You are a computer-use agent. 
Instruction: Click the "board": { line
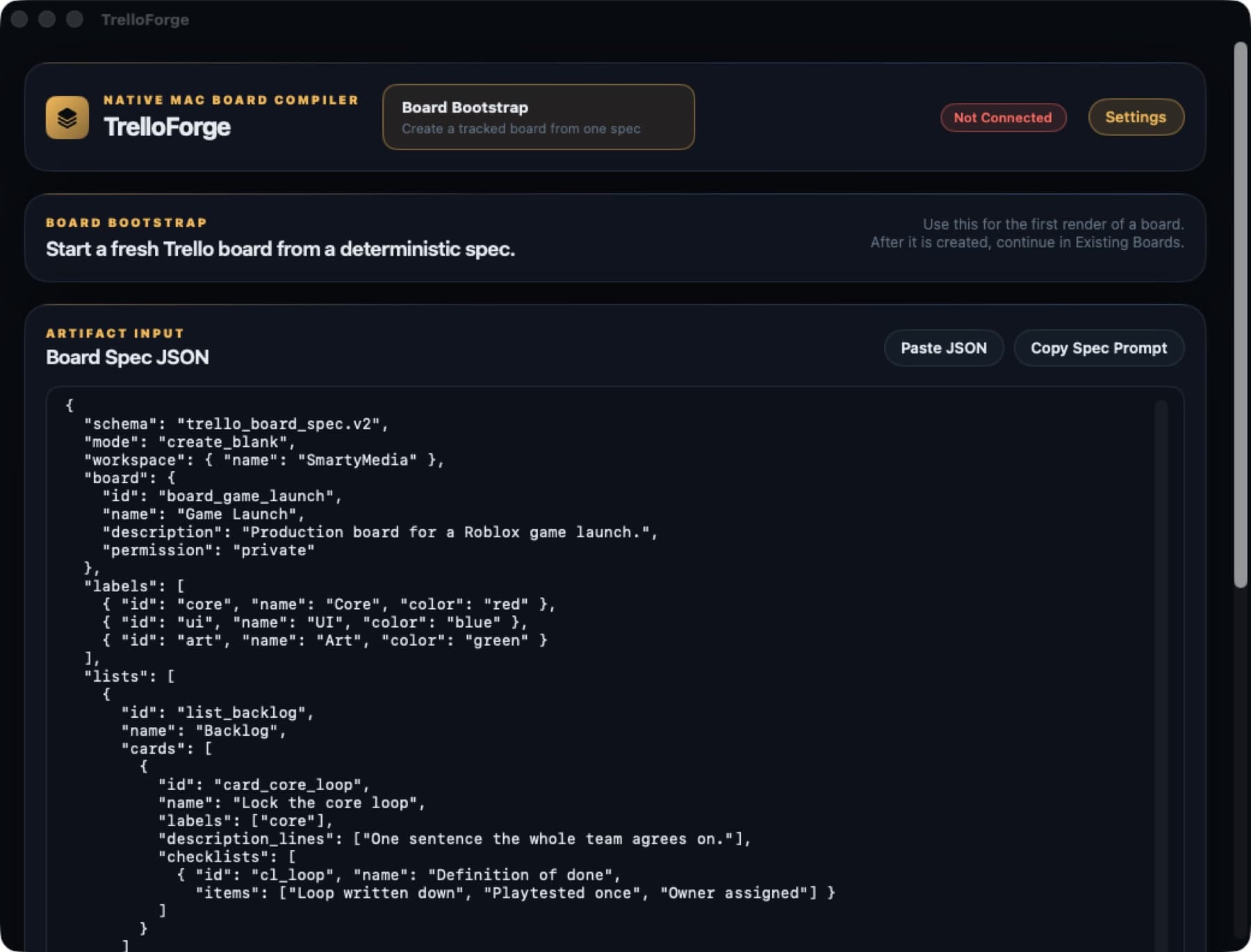tap(129, 478)
